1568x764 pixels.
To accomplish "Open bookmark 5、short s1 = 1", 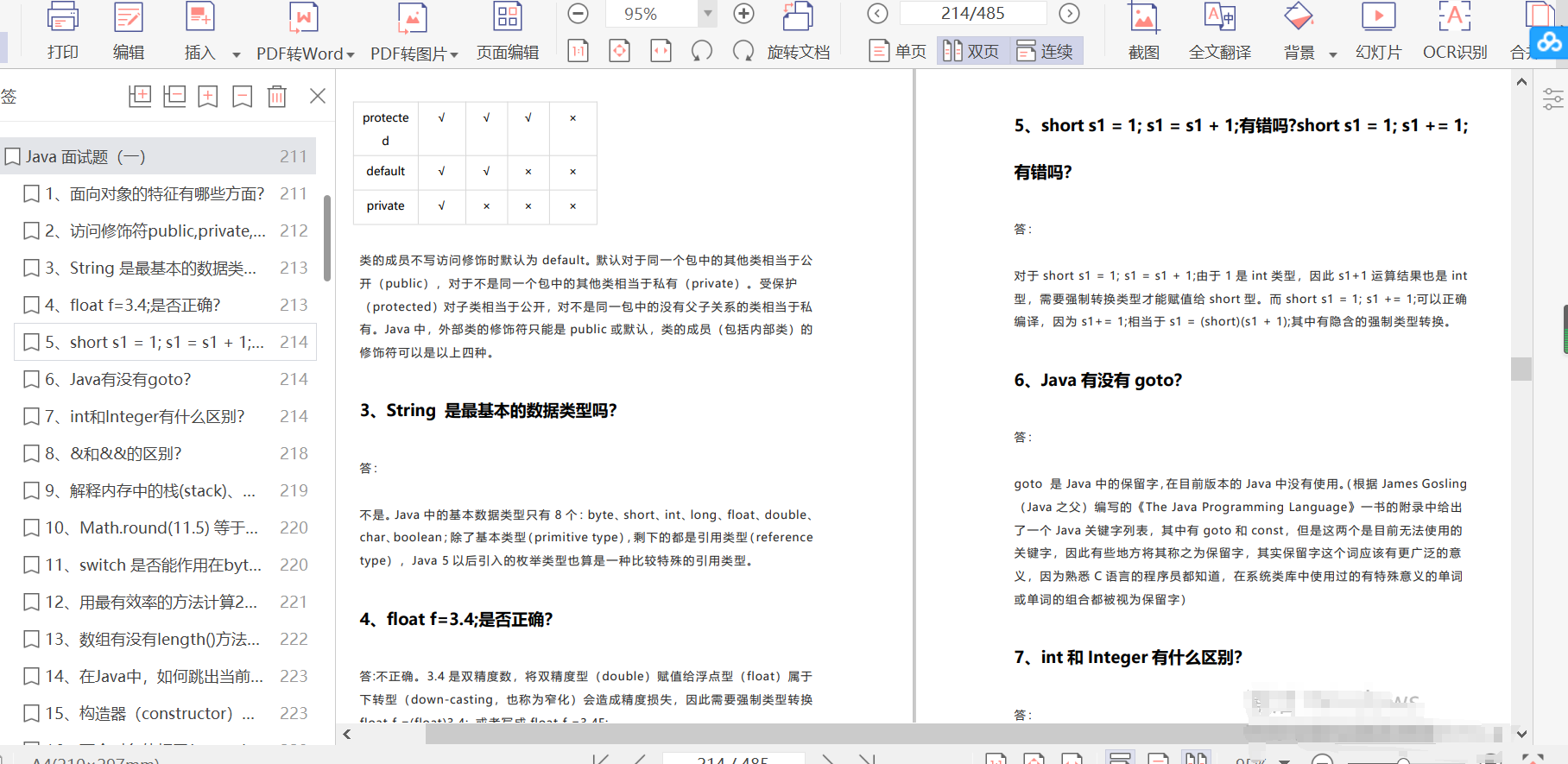I will point(166,342).
